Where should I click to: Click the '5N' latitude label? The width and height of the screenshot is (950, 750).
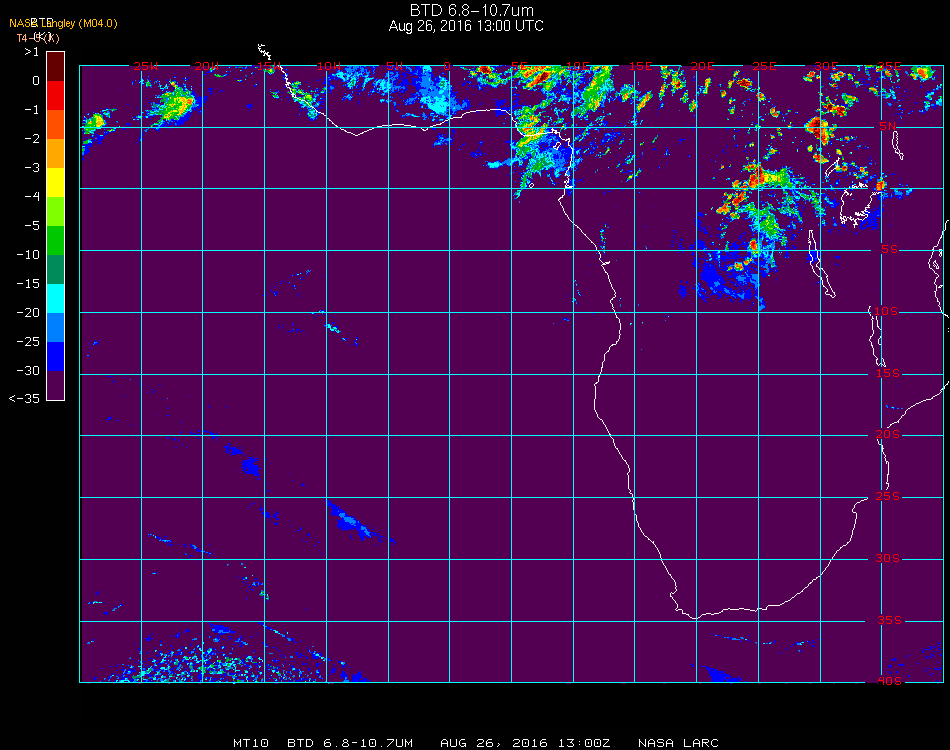pos(888,126)
